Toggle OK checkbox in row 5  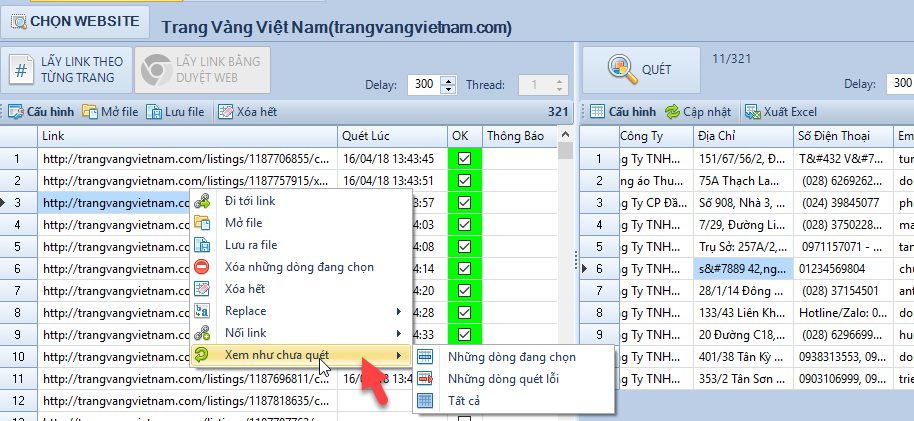pos(465,247)
